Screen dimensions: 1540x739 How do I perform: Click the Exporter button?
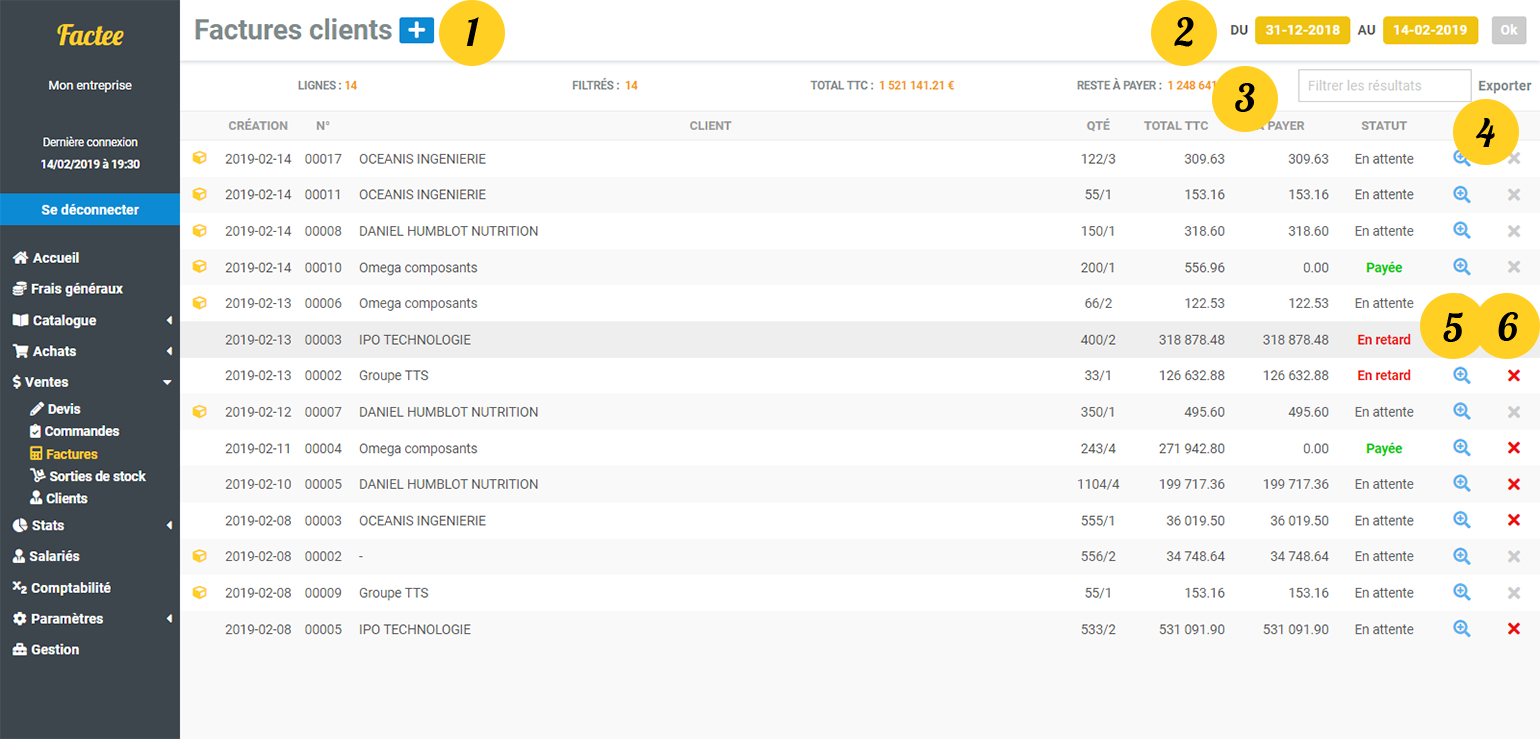pyautogui.click(x=1505, y=85)
